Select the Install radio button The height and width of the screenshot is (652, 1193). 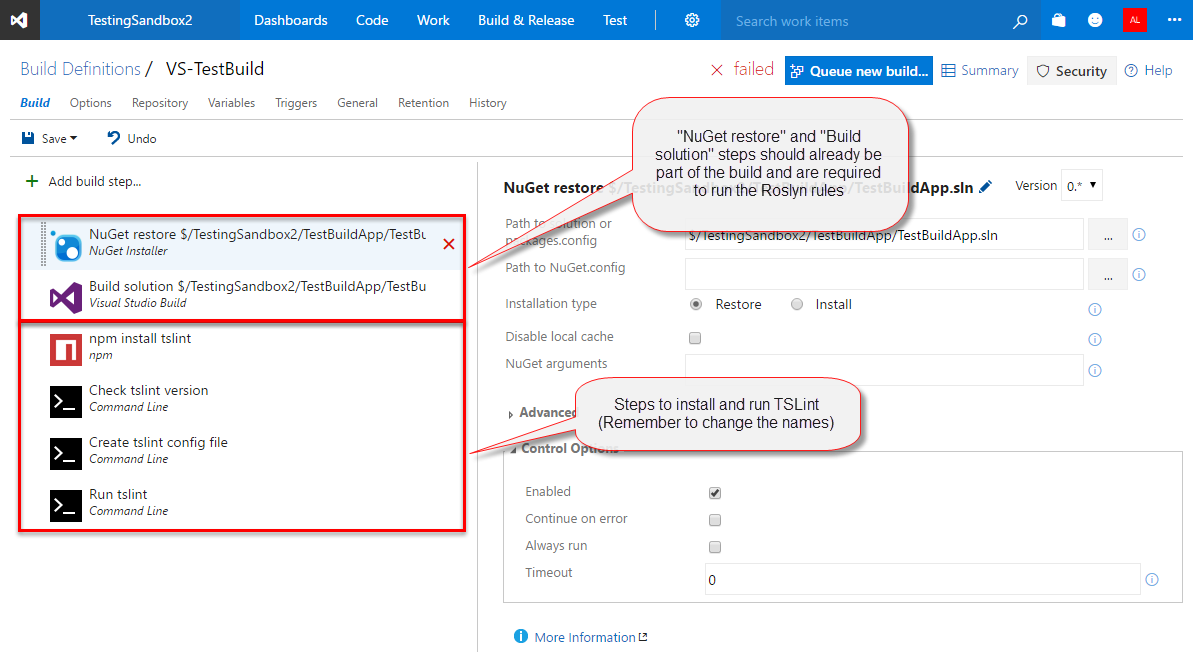click(797, 305)
